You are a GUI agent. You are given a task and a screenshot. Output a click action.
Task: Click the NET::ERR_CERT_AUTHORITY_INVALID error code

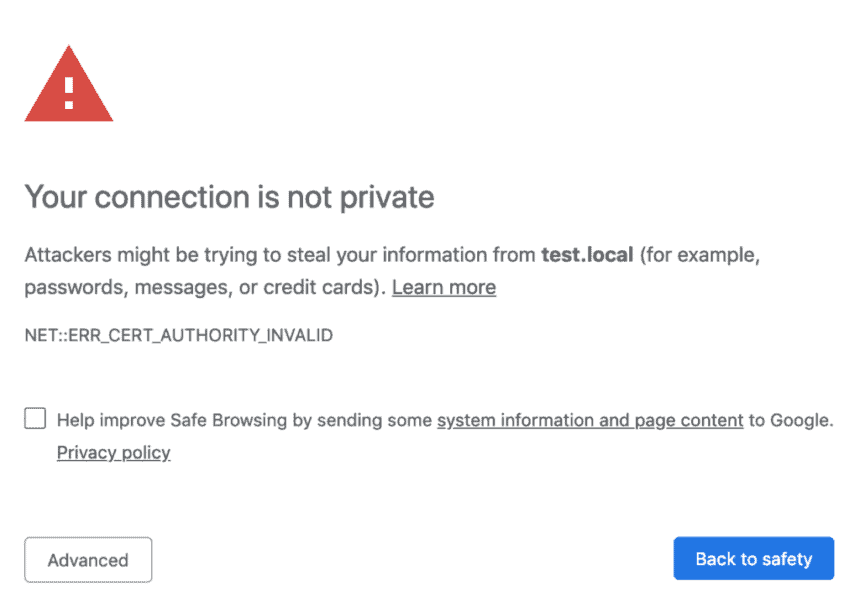(x=178, y=335)
